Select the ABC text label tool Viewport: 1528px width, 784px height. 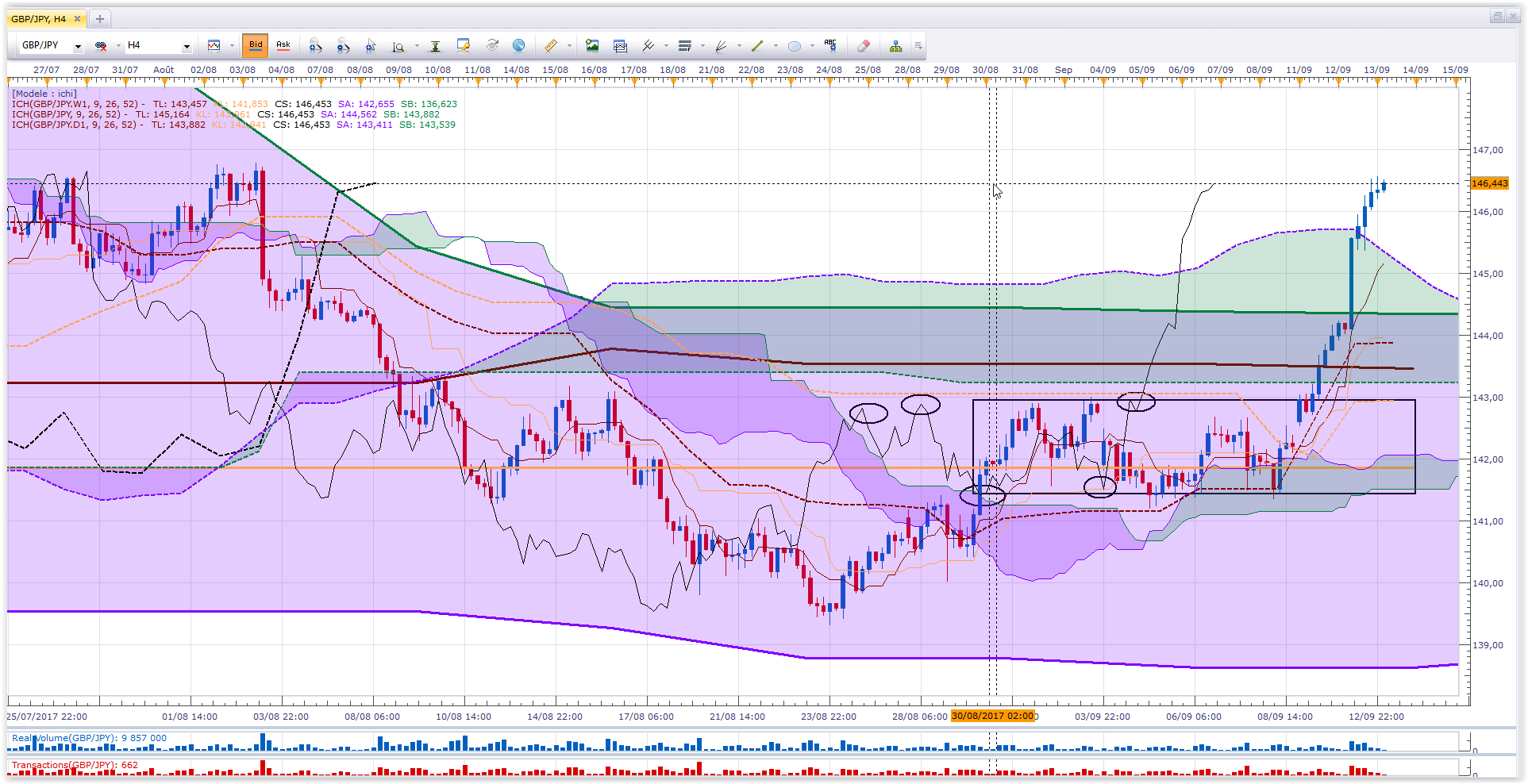coord(830,46)
